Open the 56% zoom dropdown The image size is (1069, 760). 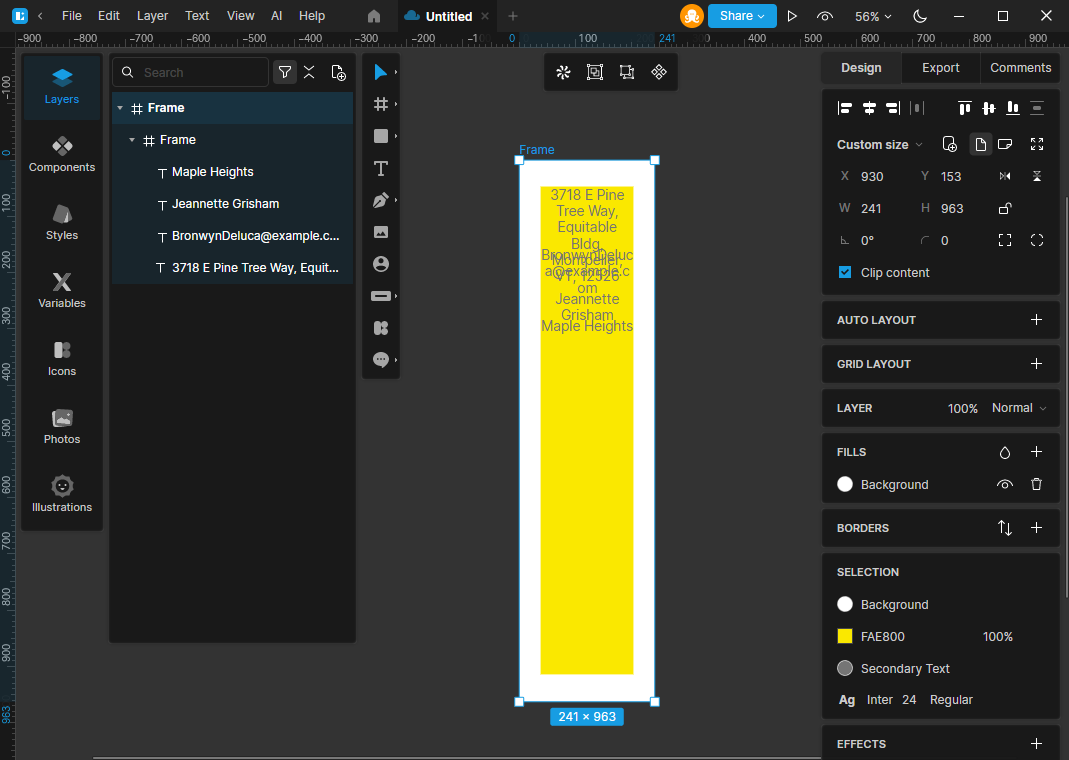873,16
